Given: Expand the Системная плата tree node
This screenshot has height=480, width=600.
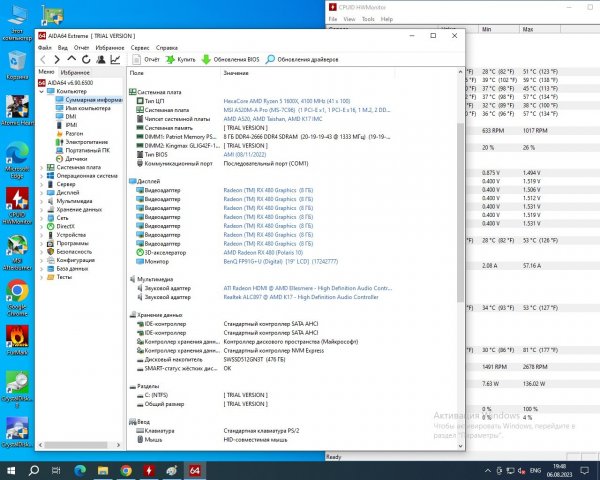Looking at the screenshot, I should (x=42, y=167).
